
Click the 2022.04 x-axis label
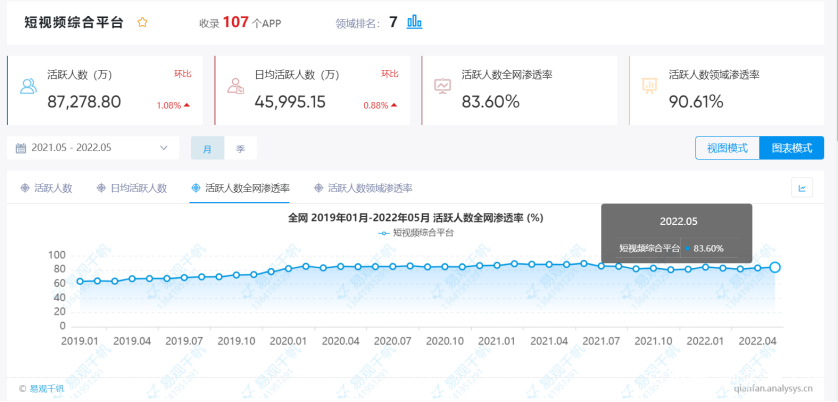coord(757,341)
